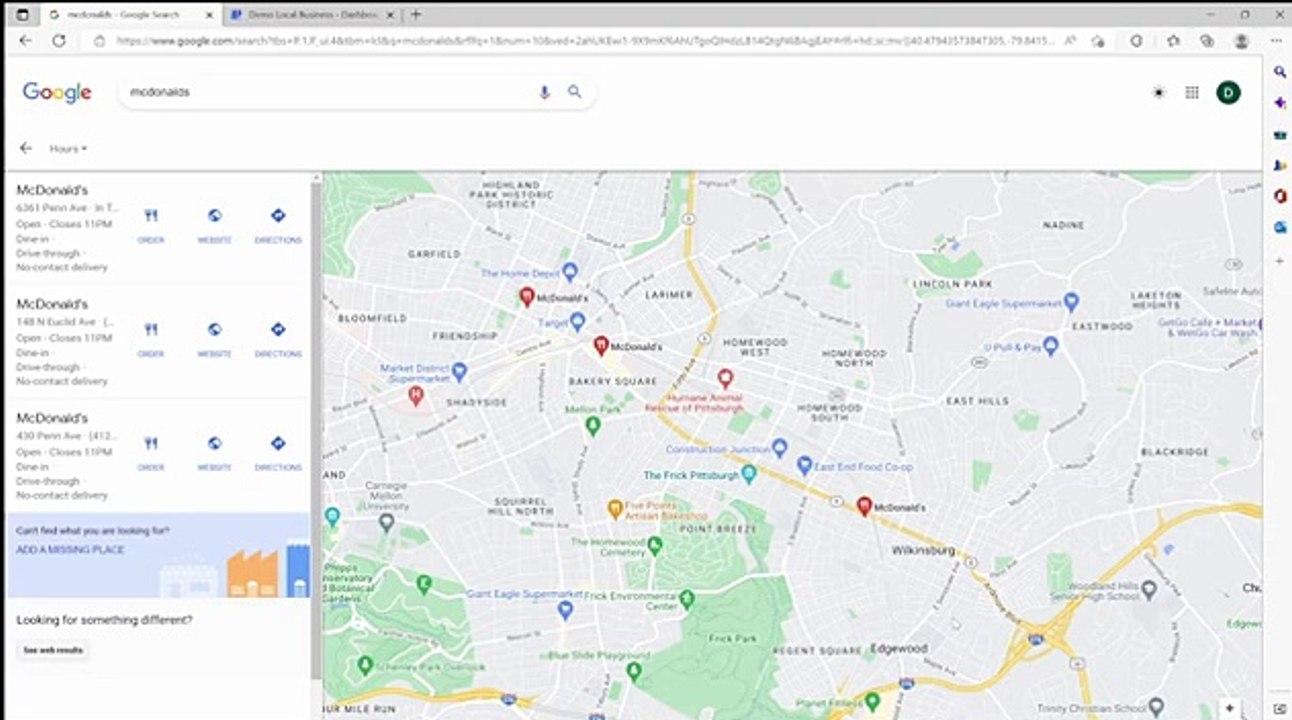Open the browser profile icon
The image size is (1292, 720).
click(x=1242, y=41)
